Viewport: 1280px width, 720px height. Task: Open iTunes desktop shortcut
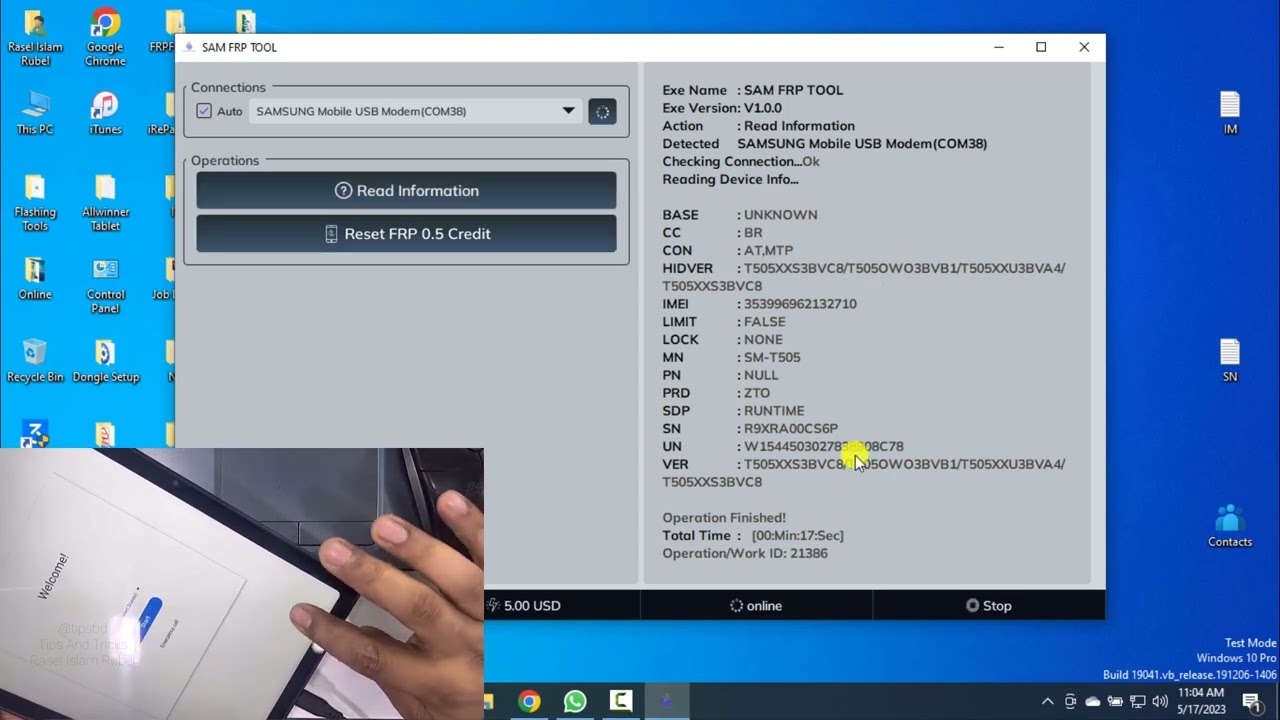[105, 113]
